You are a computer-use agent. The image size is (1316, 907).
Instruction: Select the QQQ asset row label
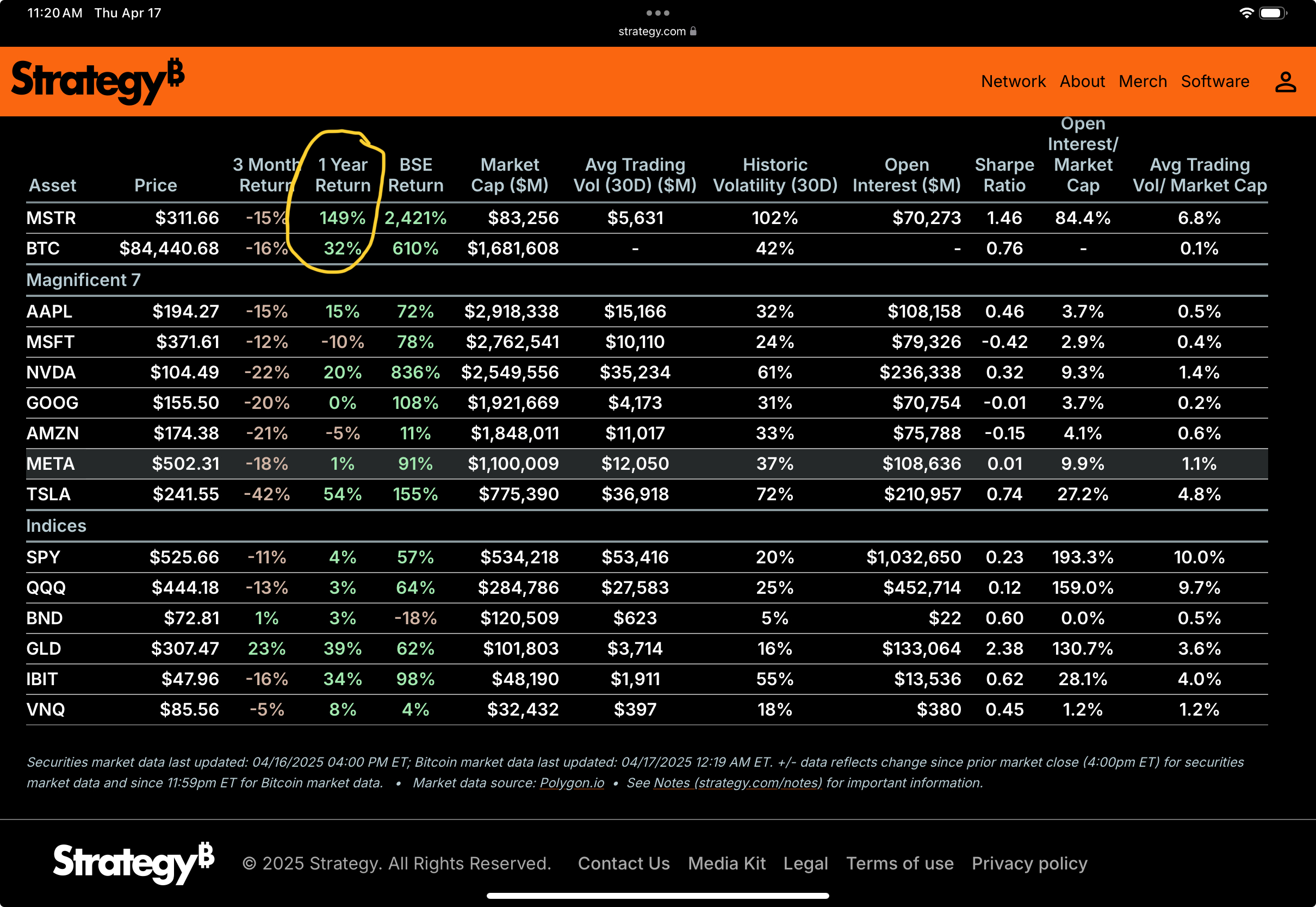point(46,588)
